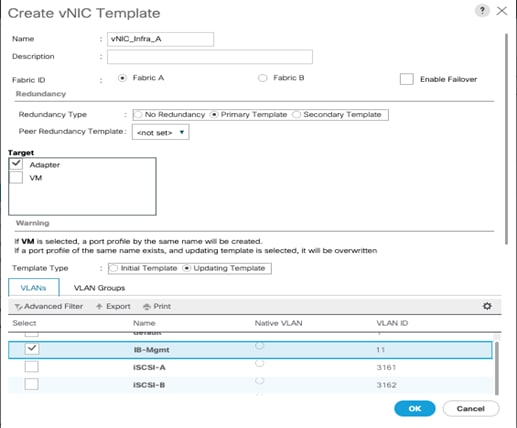Set IB-Mgmt as native VLAN
The height and width of the screenshot is (428, 517).
(259, 346)
